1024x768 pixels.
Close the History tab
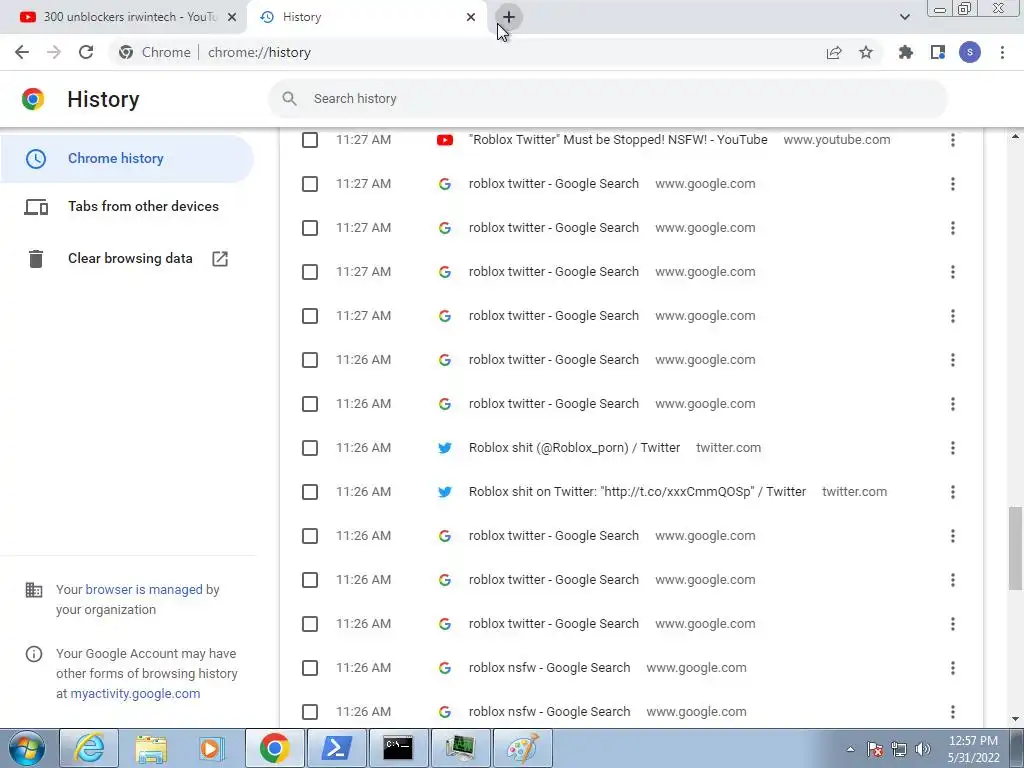tap(471, 17)
